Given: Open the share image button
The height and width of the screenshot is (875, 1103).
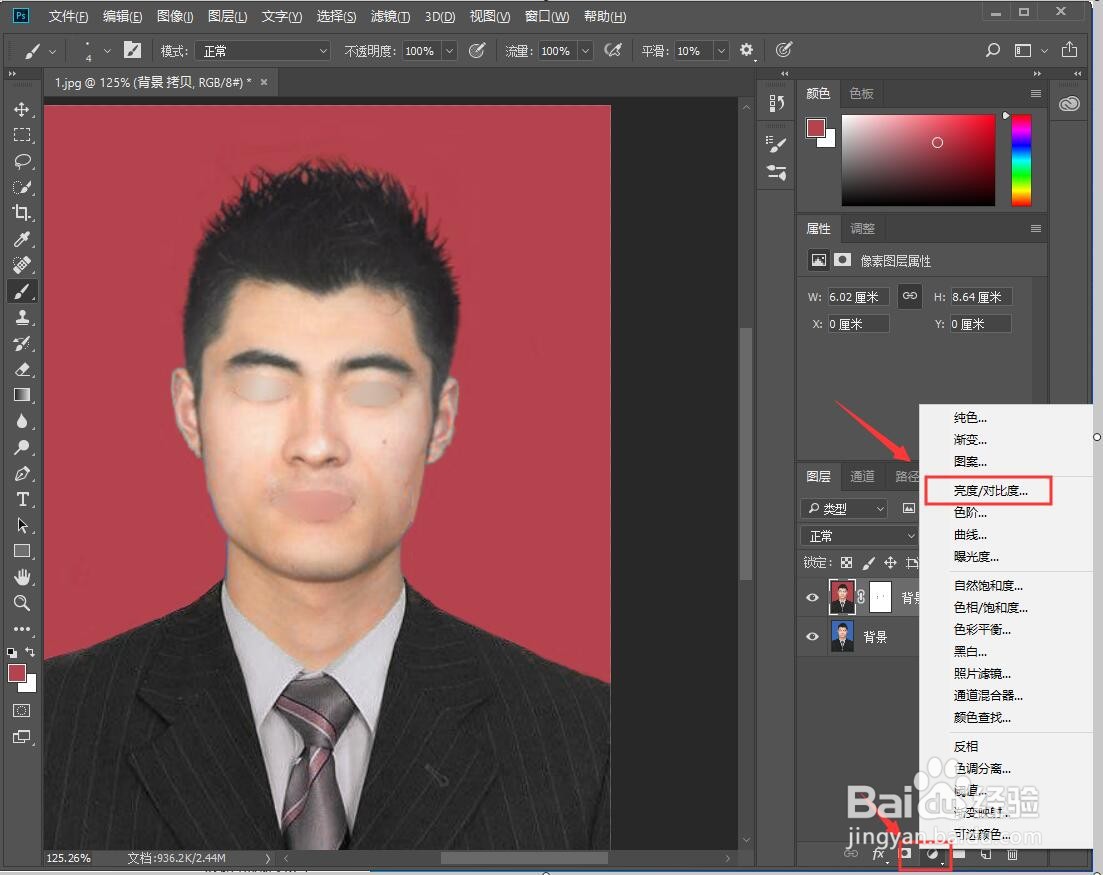Looking at the screenshot, I should pyautogui.click(x=1069, y=49).
